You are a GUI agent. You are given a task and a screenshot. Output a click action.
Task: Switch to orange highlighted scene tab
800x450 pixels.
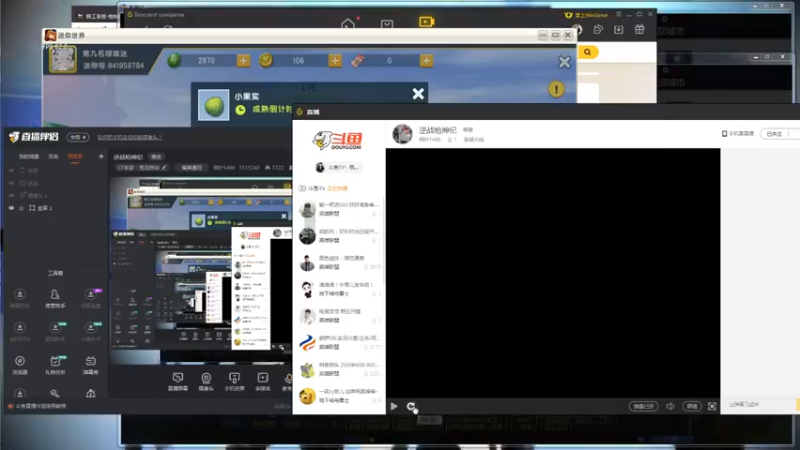coord(75,157)
